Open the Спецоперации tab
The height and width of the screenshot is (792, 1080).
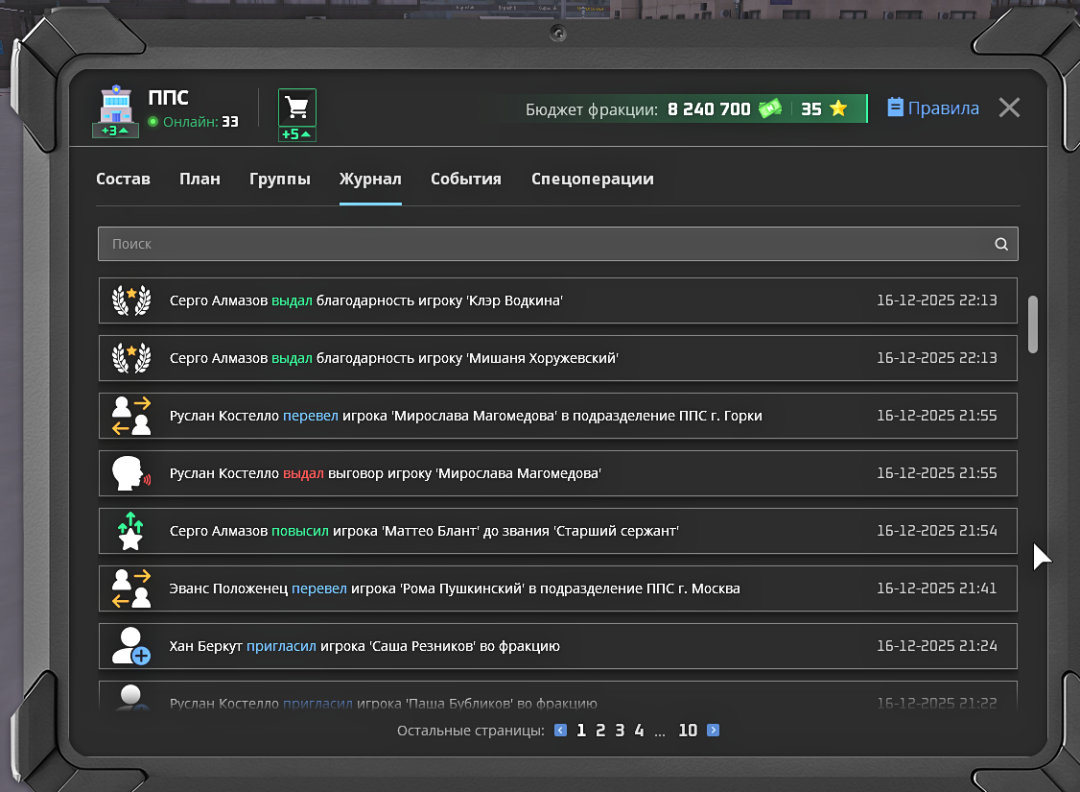pyautogui.click(x=592, y=179)
